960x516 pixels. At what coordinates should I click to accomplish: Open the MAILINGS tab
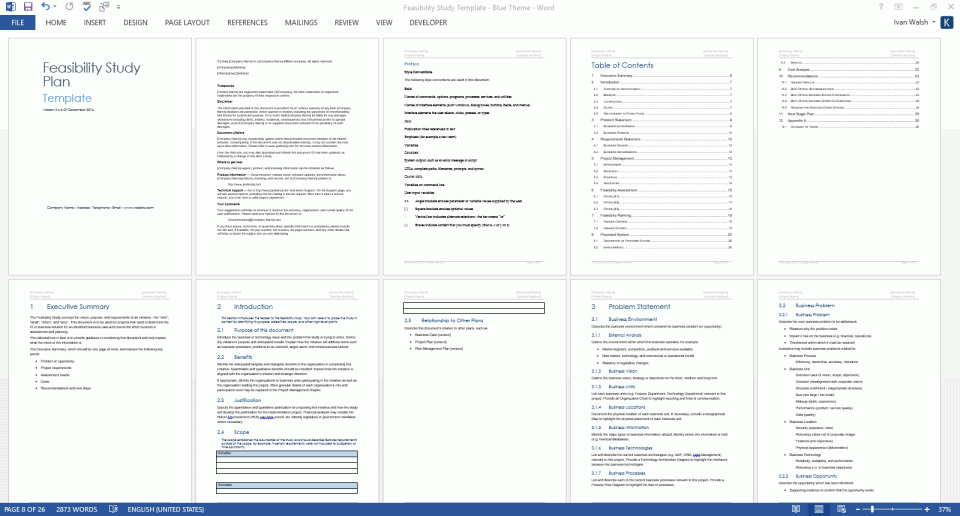[301, 23]
